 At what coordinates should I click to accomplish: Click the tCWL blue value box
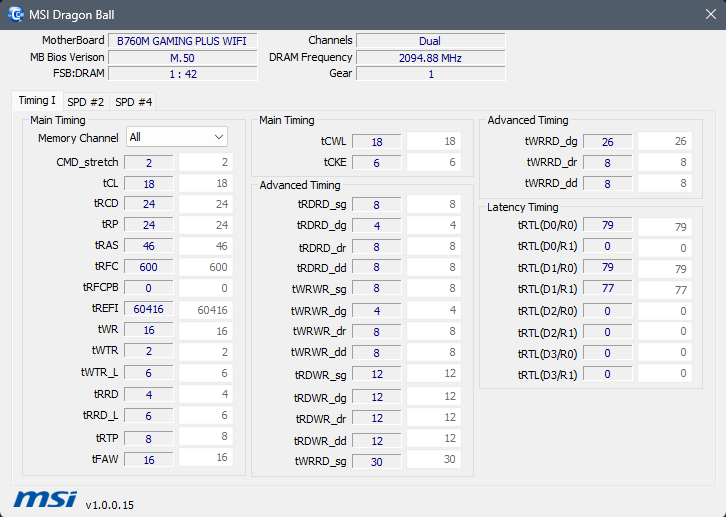(377, 142)
